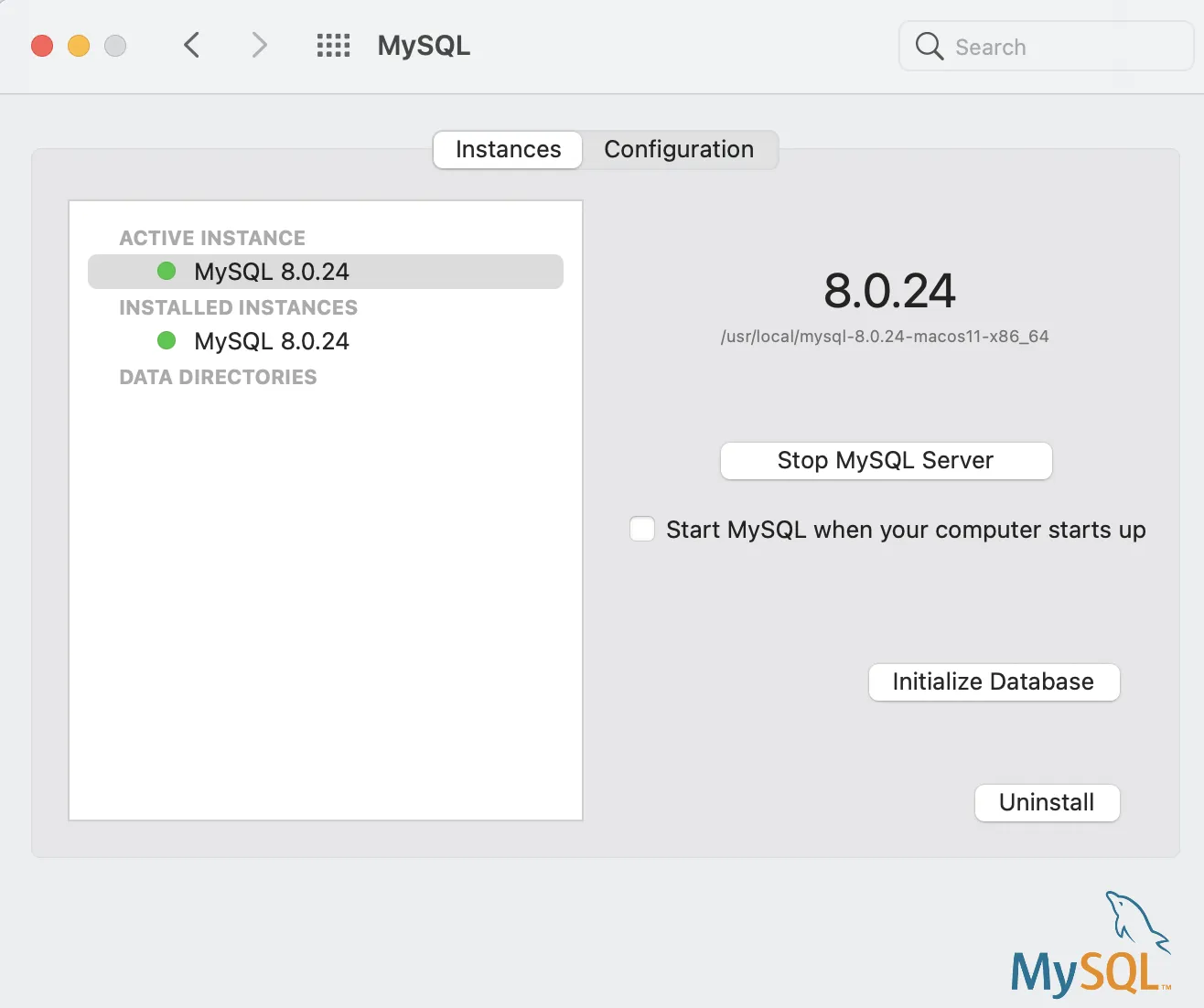Click the Data Directories section header

point(218,377)
